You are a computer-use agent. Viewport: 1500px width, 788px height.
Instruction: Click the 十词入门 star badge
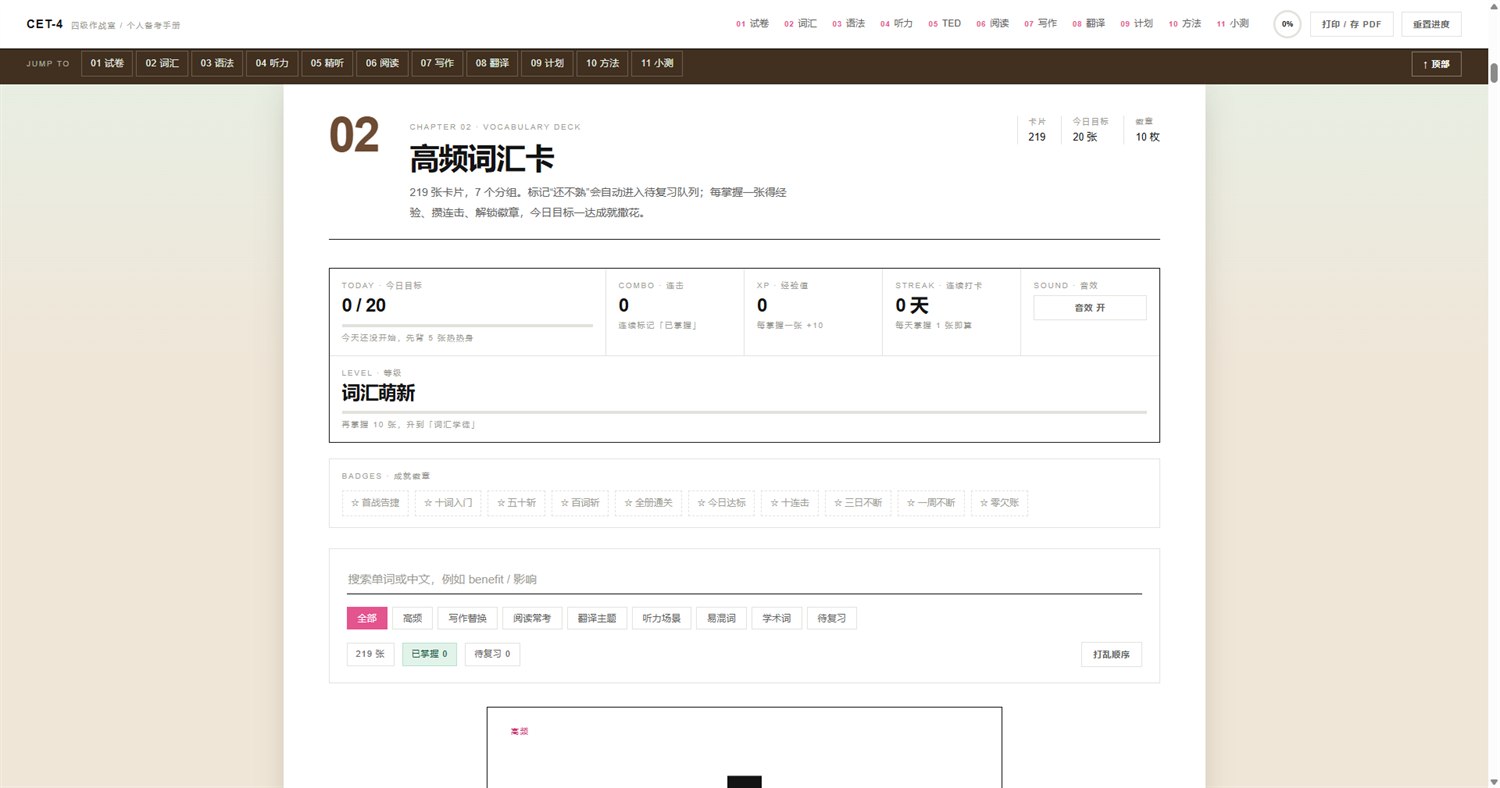pyautogui.click(x=448, y=503)
